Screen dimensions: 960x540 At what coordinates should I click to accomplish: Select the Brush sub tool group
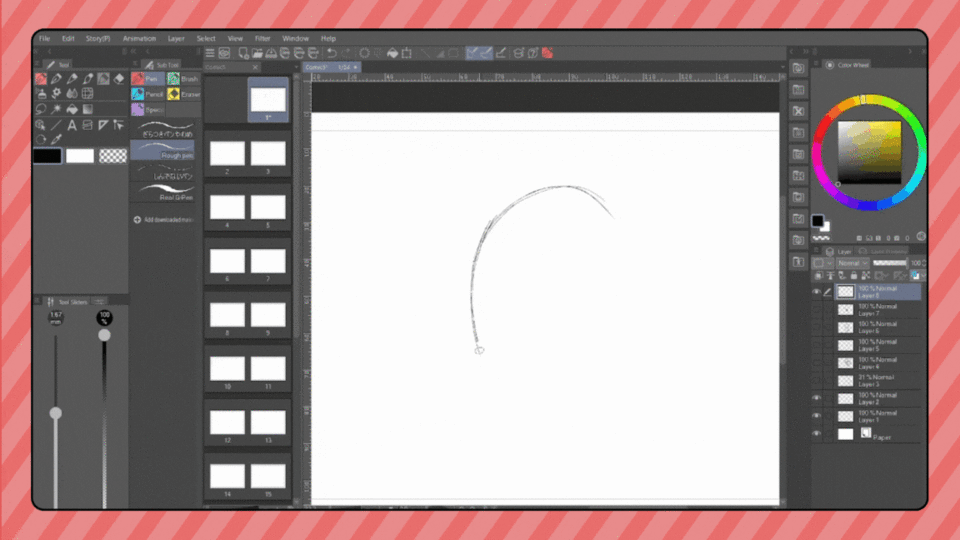184,78
